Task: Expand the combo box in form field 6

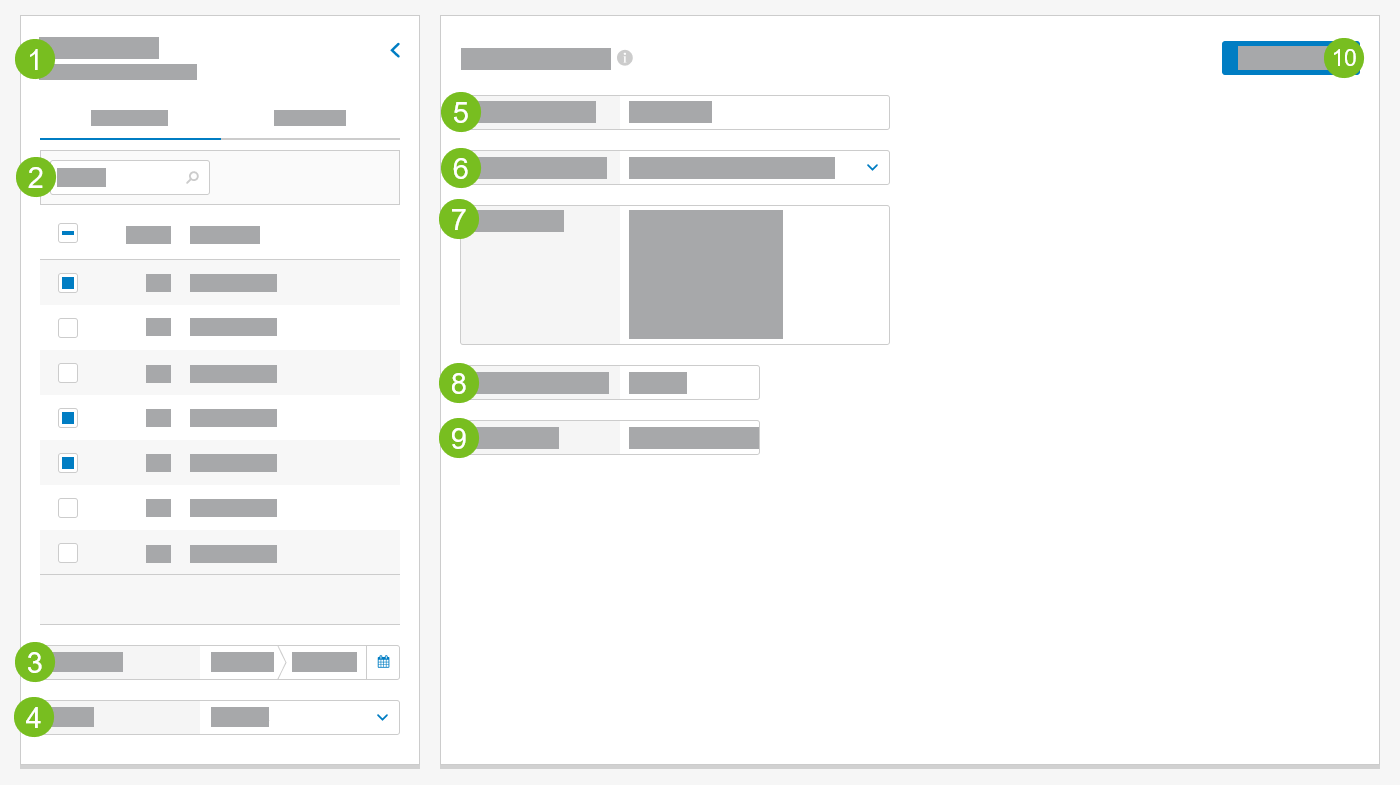Action: [x=750, y=167]
